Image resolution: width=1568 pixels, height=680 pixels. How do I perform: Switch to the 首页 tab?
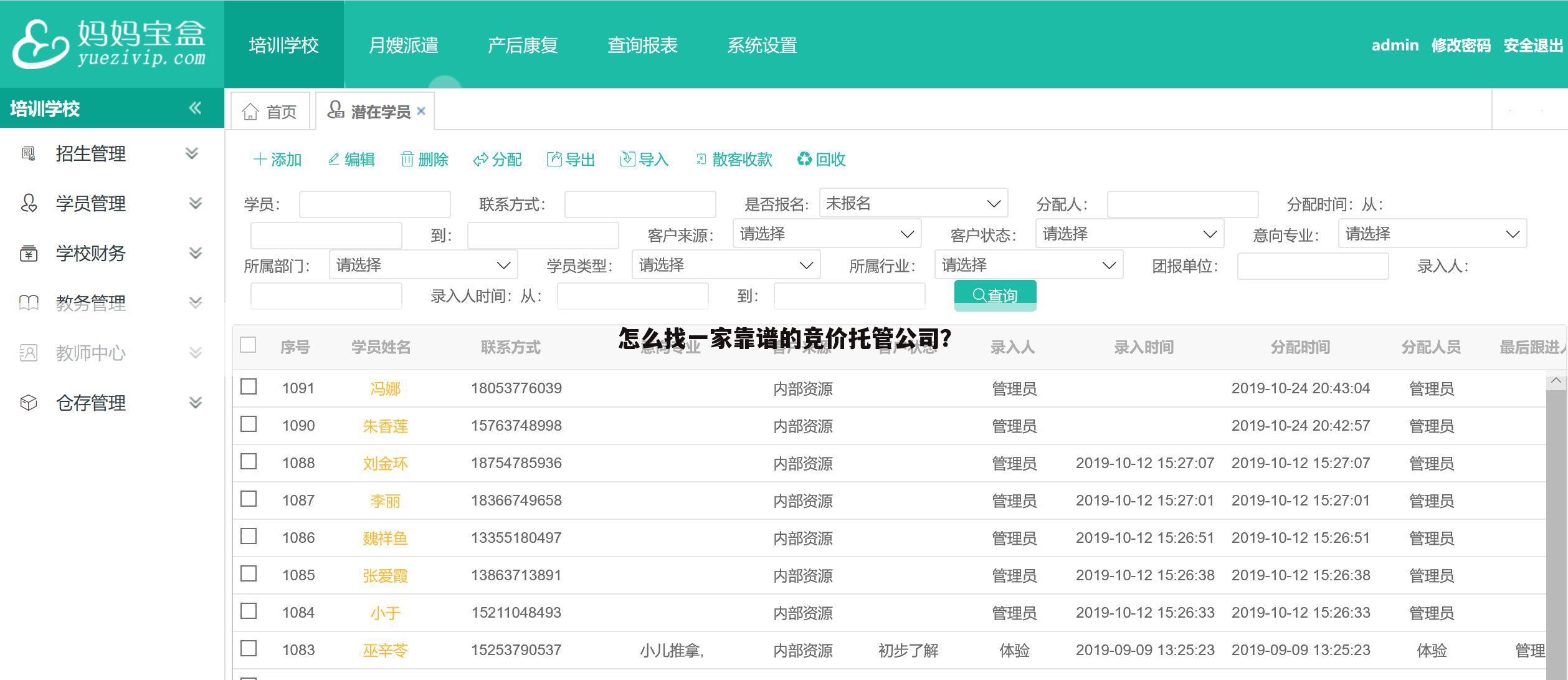click(270, 112)
